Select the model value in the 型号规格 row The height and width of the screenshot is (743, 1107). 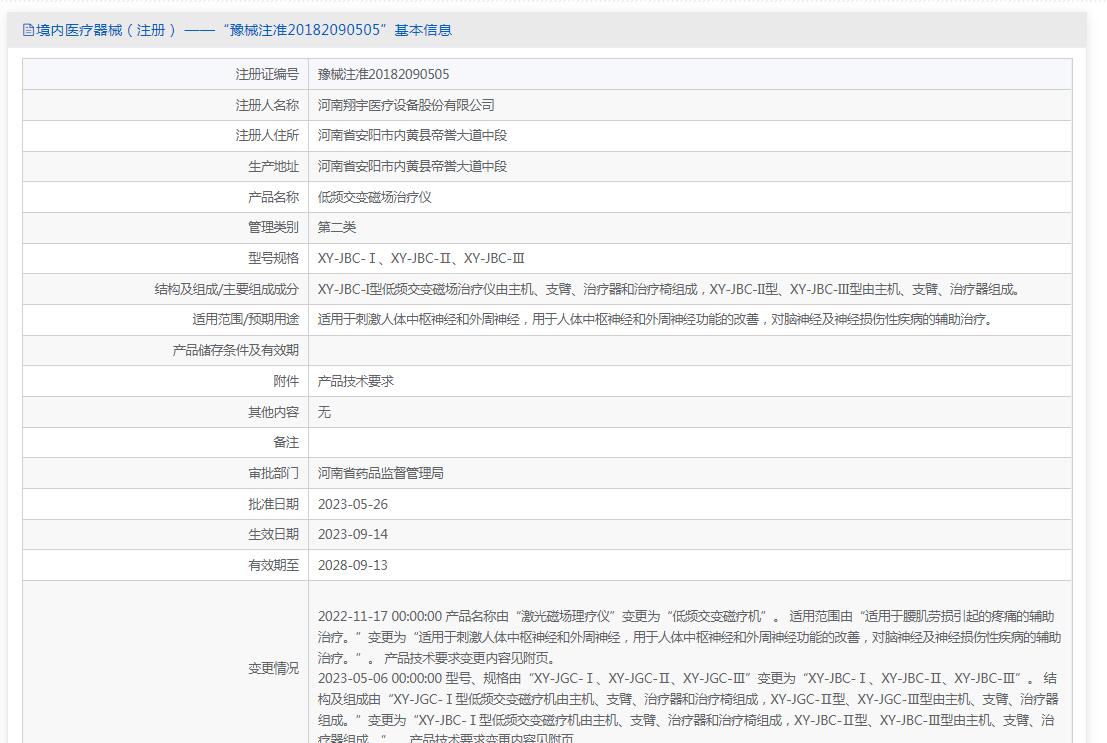click(421, 258)
